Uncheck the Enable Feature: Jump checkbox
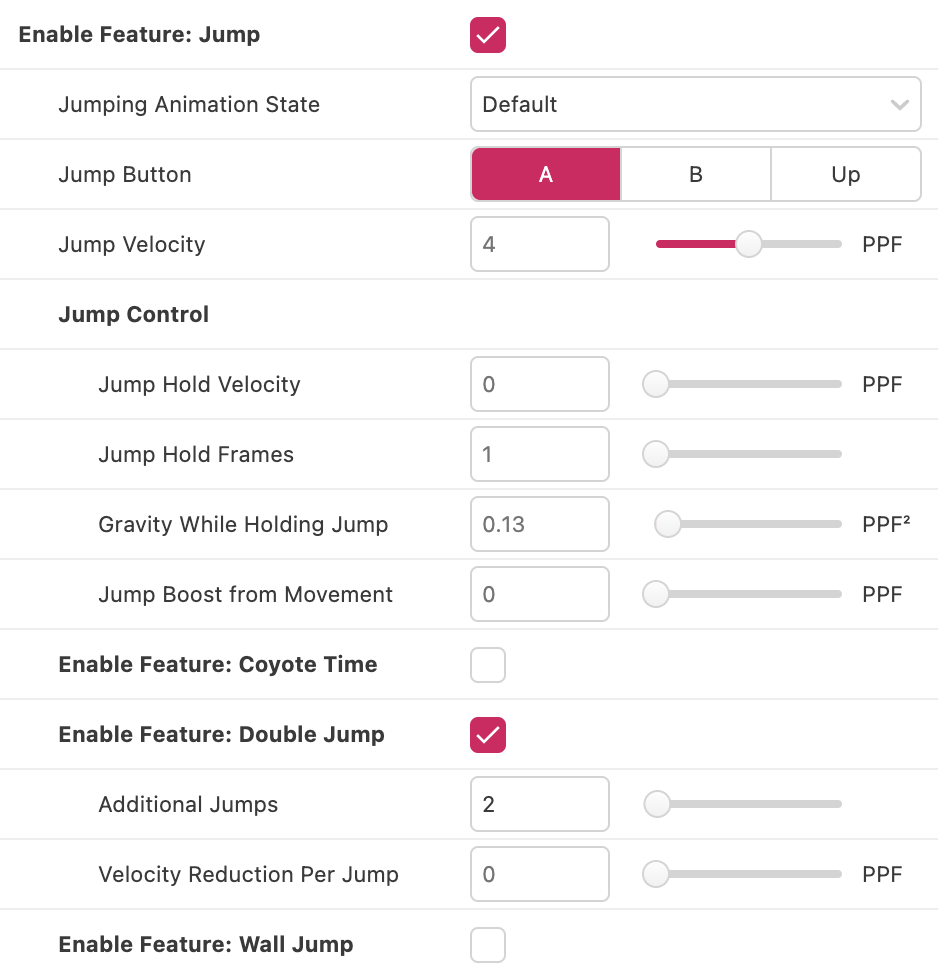 click(x=488, y=35)
